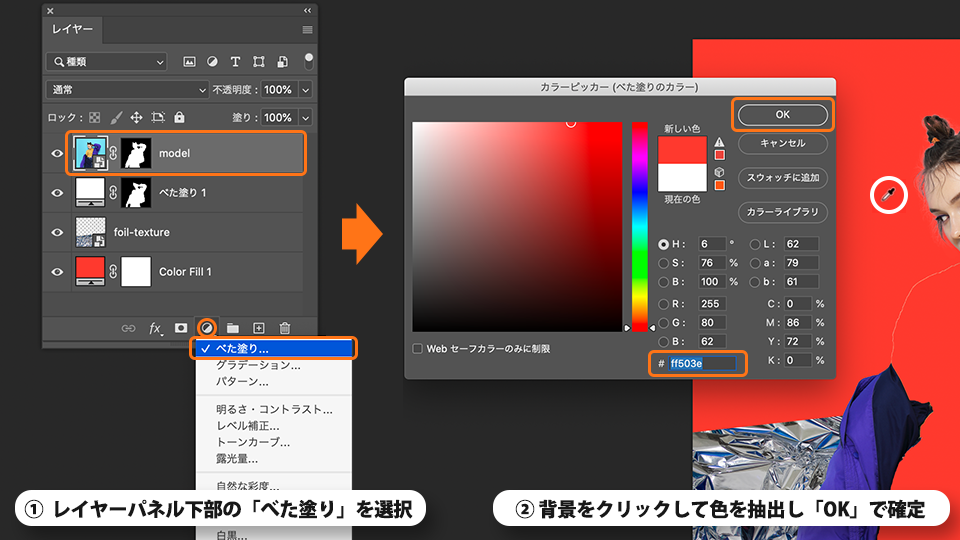
Task: Delete layer trash icon
Action: [285, 328]
